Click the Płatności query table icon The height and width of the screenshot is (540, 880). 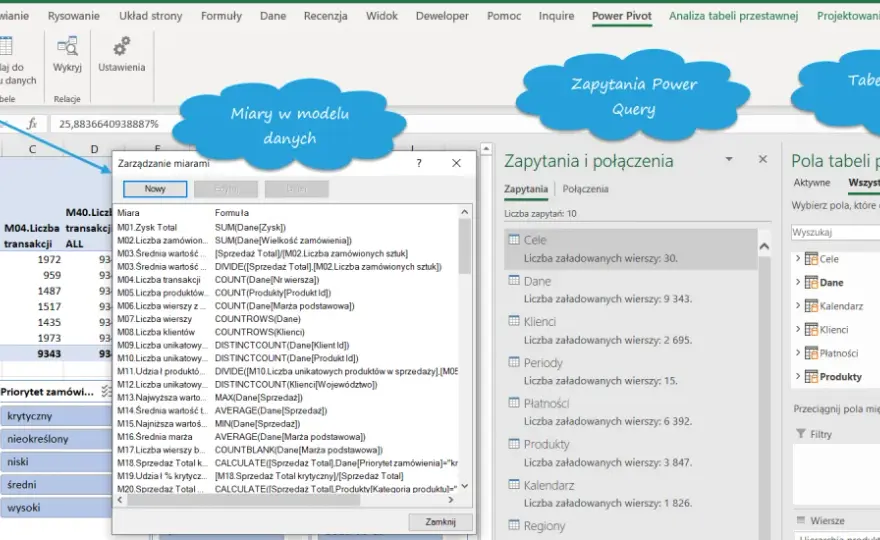point(514,402)
